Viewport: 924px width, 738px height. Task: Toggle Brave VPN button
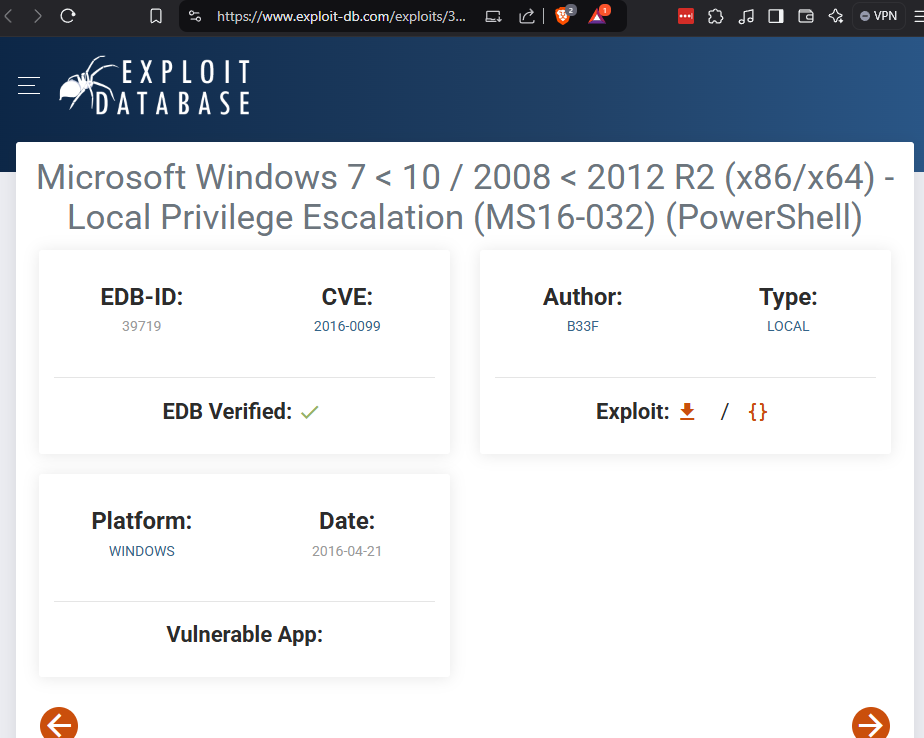(879, 16)
